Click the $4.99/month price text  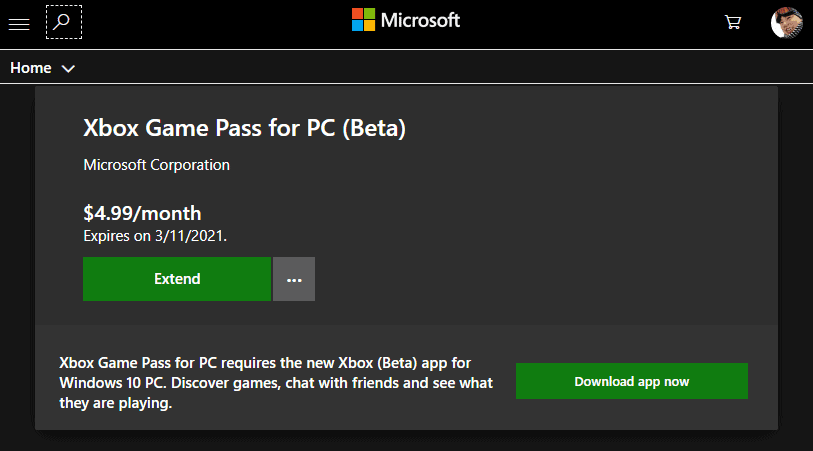[x=142, y=213]
